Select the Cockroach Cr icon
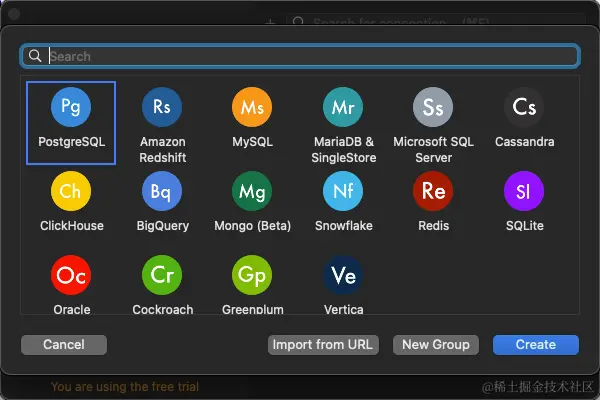This screenshot has height=400, width=600. [x=162, y=275]
